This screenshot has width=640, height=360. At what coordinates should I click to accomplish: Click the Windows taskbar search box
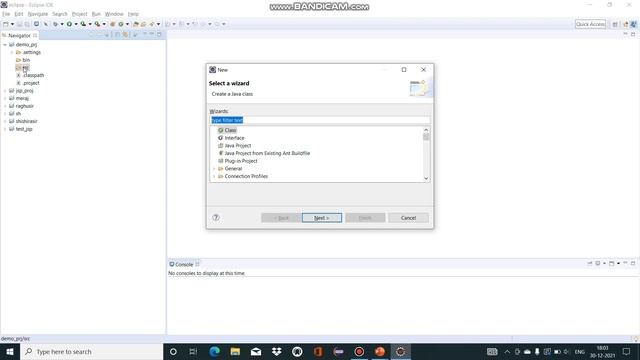(x=91, y=351)
